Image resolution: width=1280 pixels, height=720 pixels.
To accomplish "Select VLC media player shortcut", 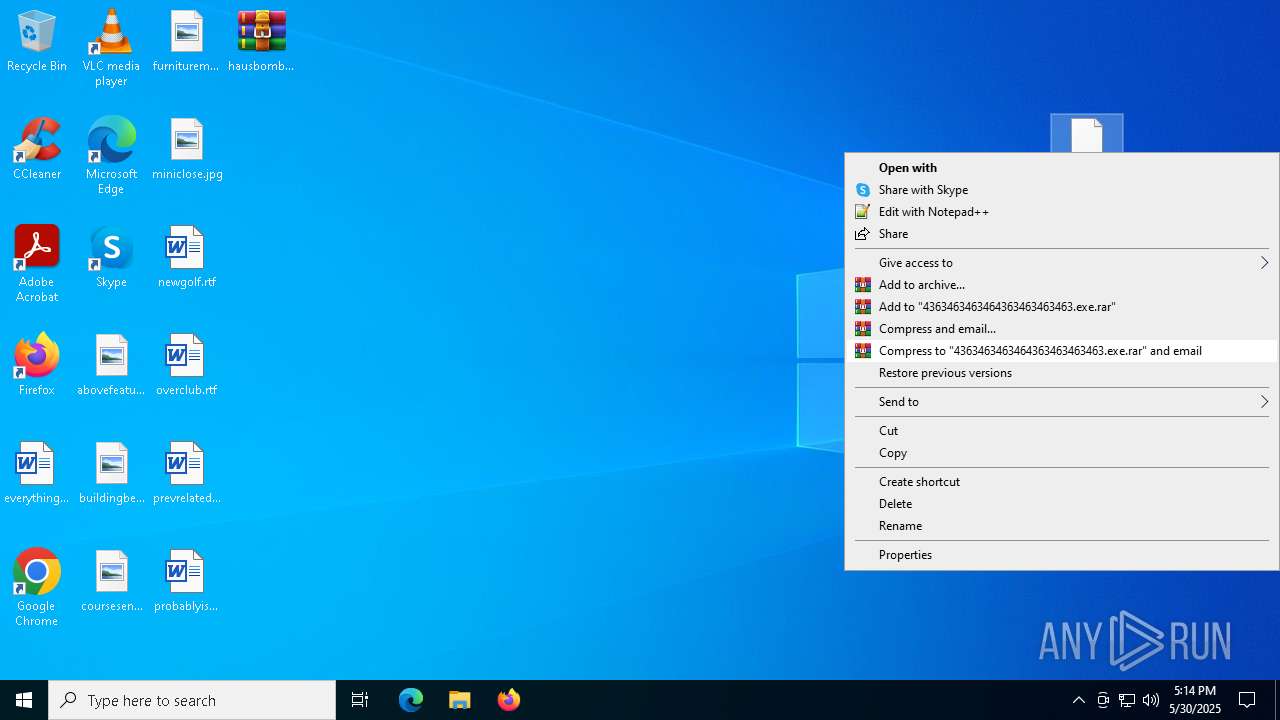I will pos(111,48).
